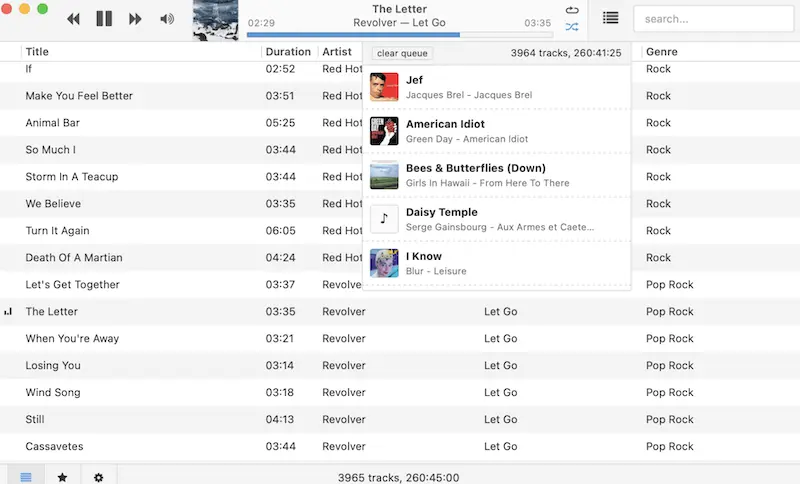This screenshot has width=800, height=484.
Task: Click the Girls In Hawaii album artwork
Action: 384,175
